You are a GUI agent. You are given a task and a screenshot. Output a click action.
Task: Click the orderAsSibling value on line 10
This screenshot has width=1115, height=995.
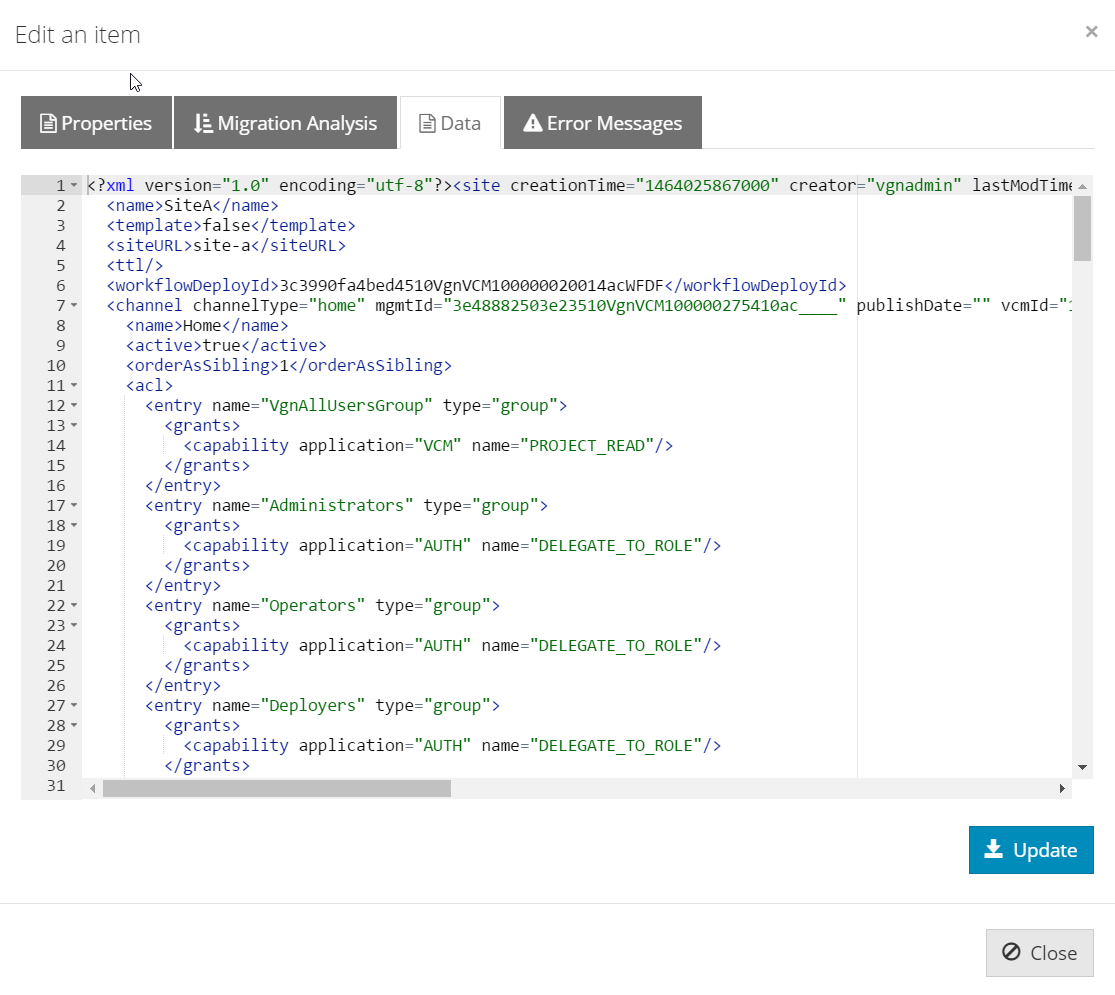284,366
